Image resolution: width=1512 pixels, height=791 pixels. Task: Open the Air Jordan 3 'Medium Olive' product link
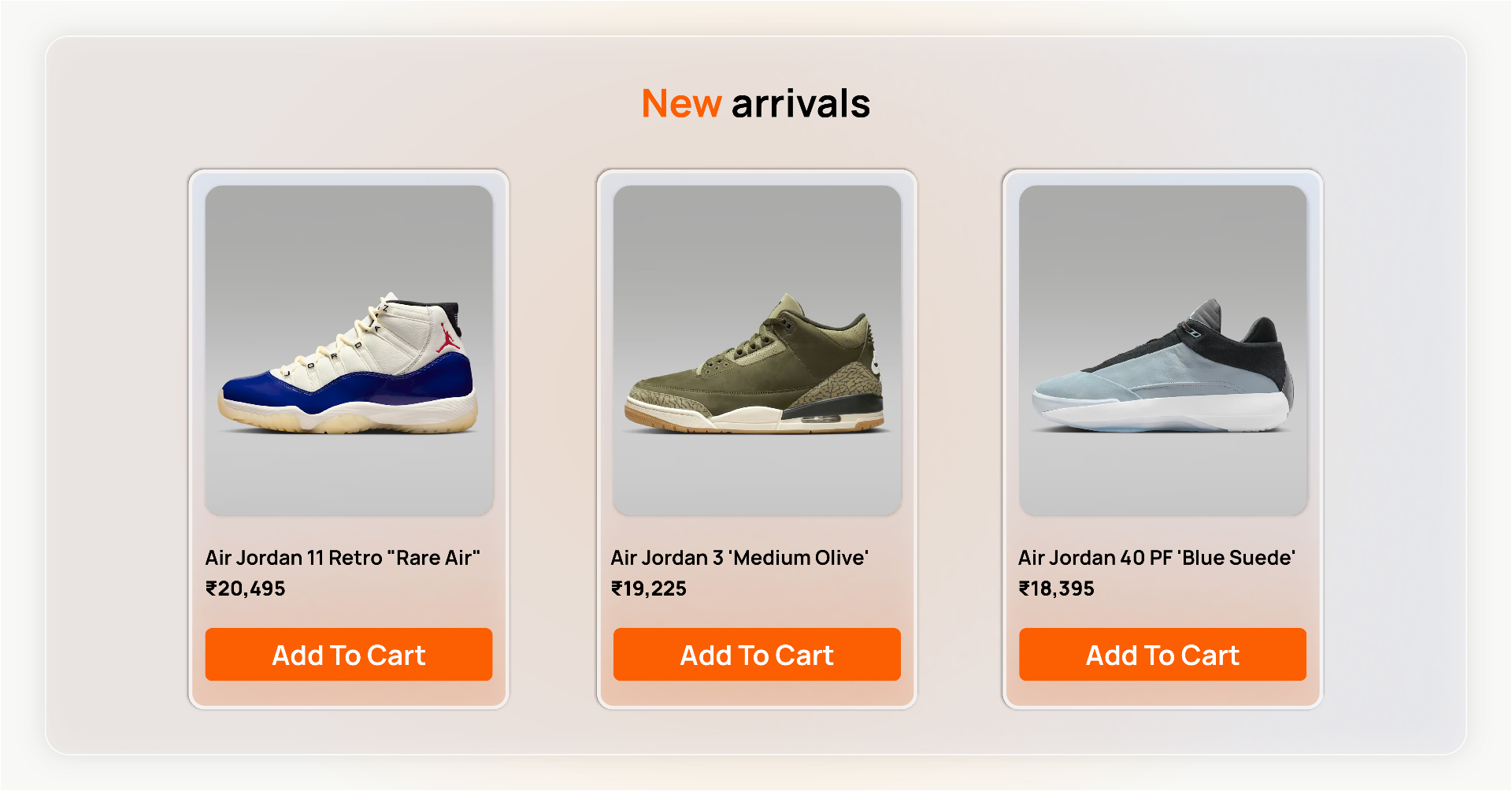[739, 557]
